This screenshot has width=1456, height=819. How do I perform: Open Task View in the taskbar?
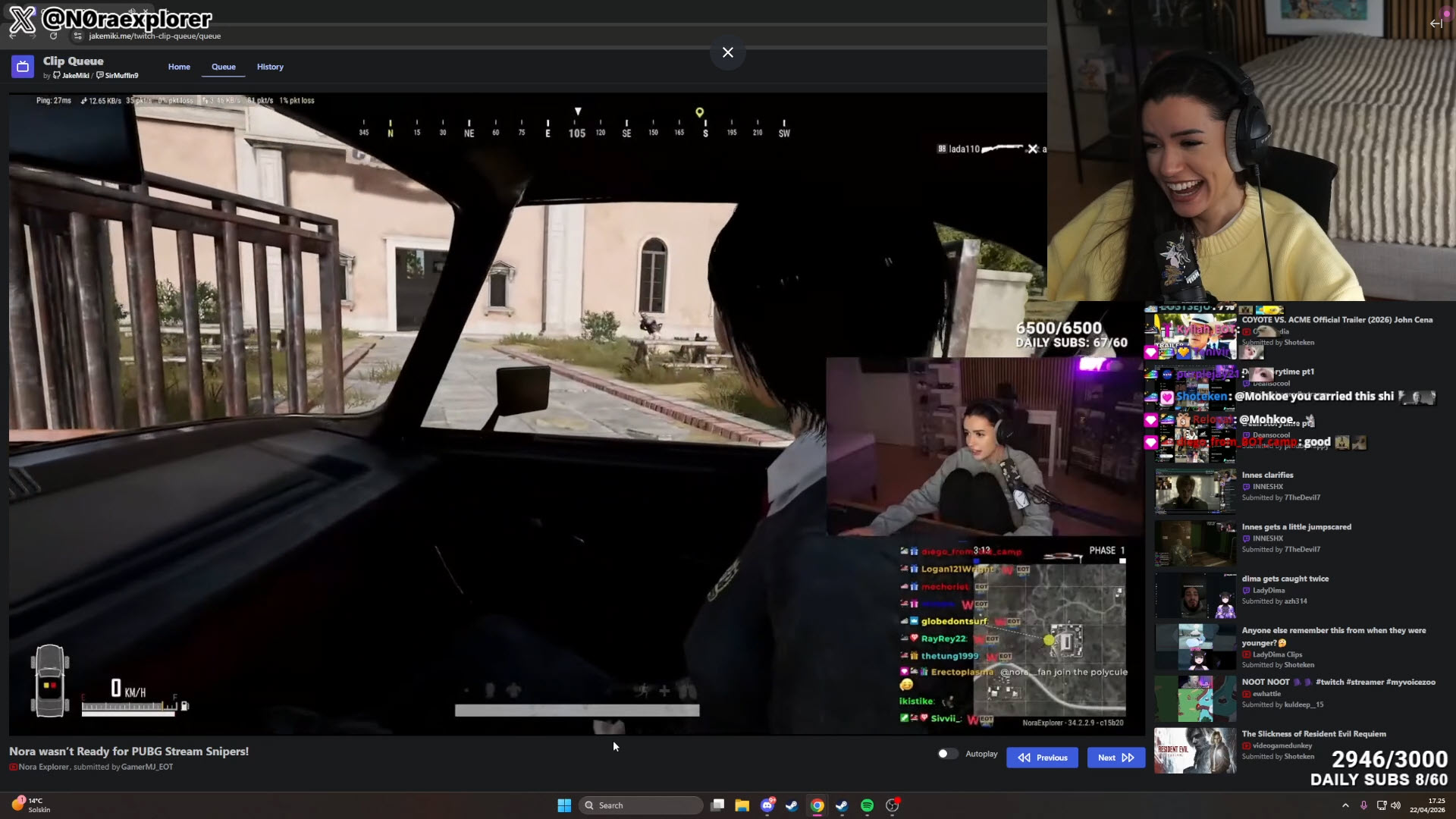[717, 805]
